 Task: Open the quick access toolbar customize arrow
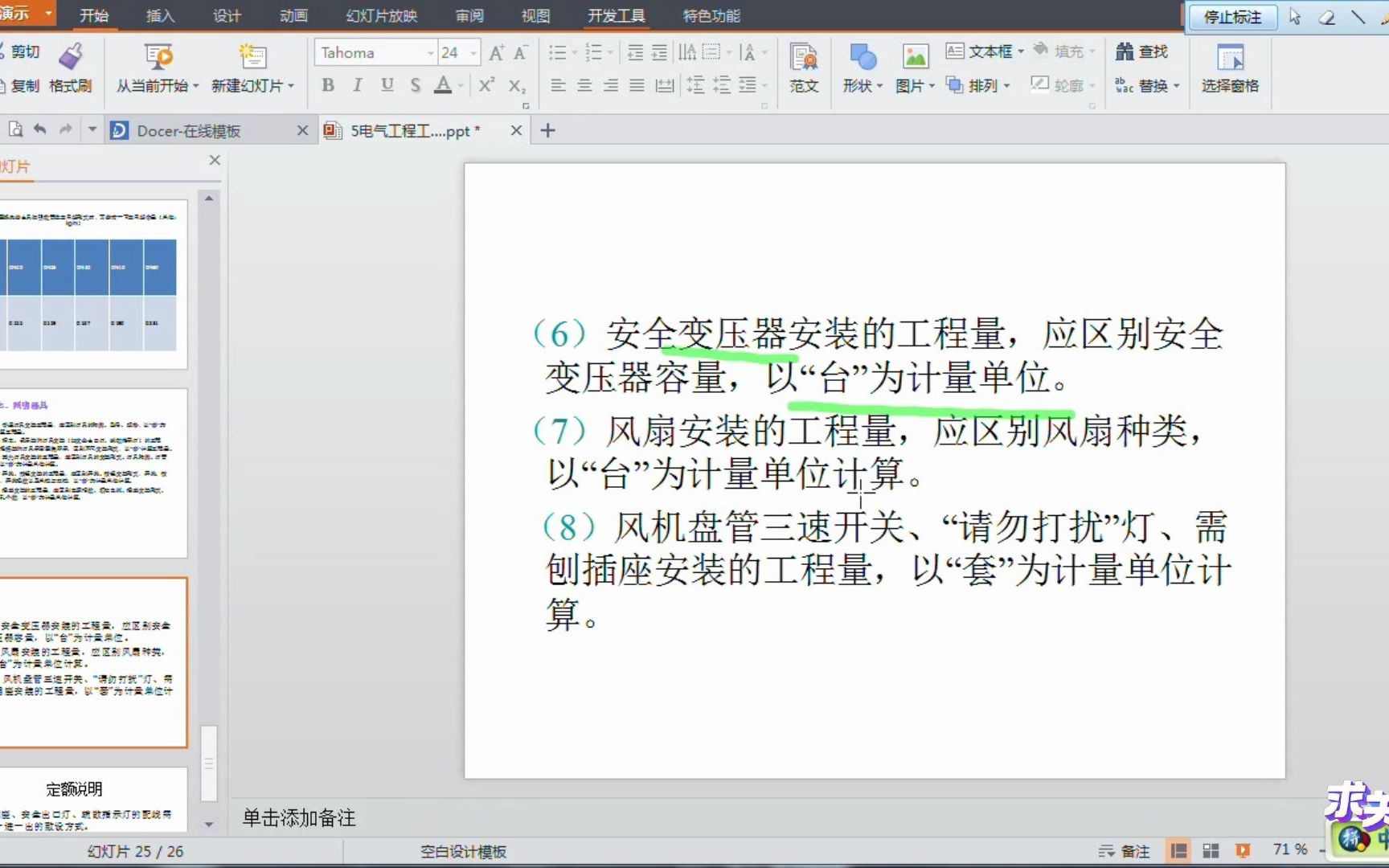click(x=92, y=129)
